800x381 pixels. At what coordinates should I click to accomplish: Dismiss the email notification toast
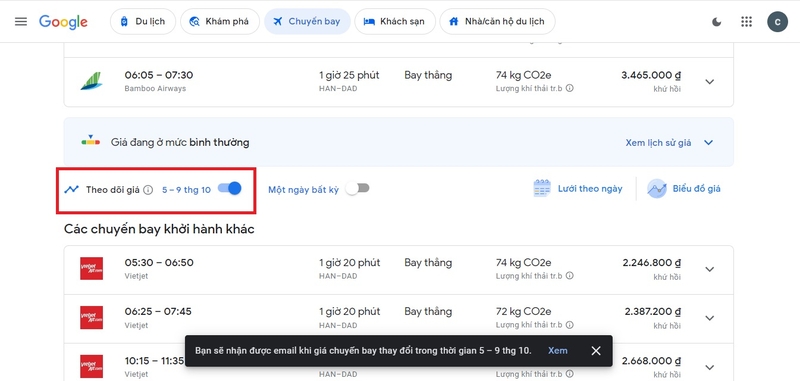coord(595,350)
